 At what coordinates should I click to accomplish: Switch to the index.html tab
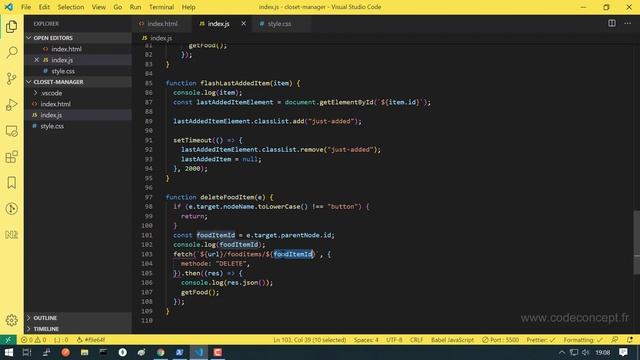(162, 24)
